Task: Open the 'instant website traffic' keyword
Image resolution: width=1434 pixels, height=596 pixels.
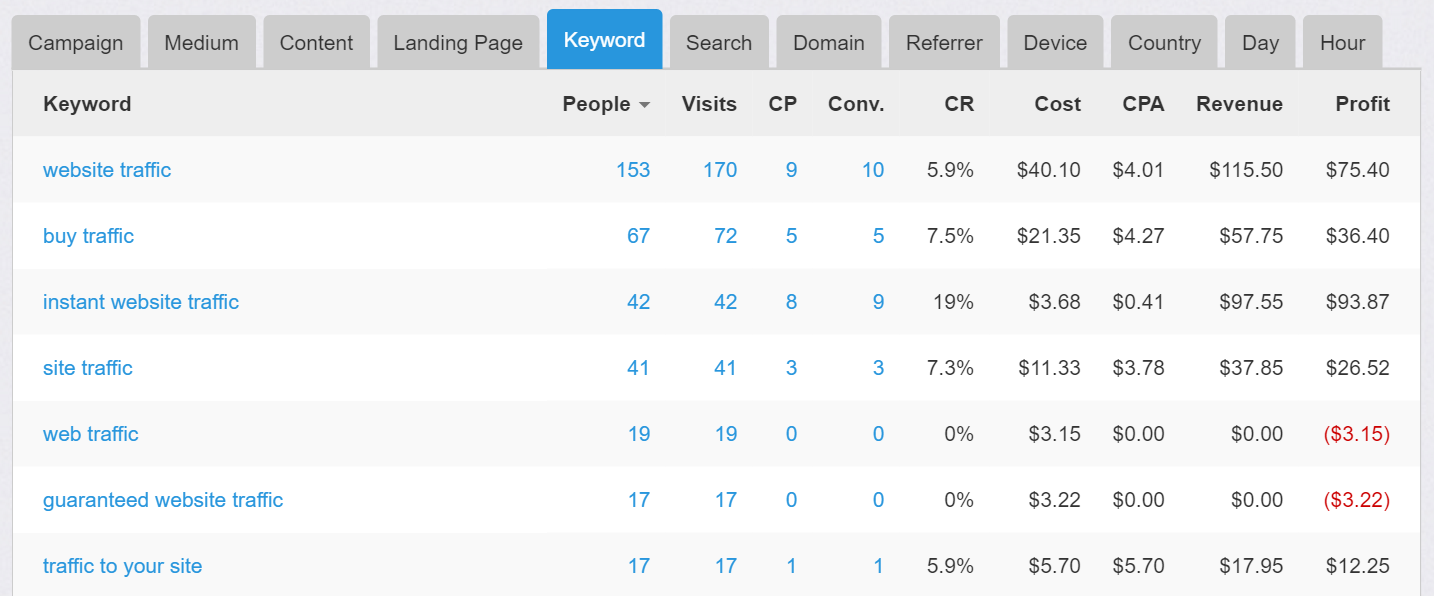Action: [141, 302]
